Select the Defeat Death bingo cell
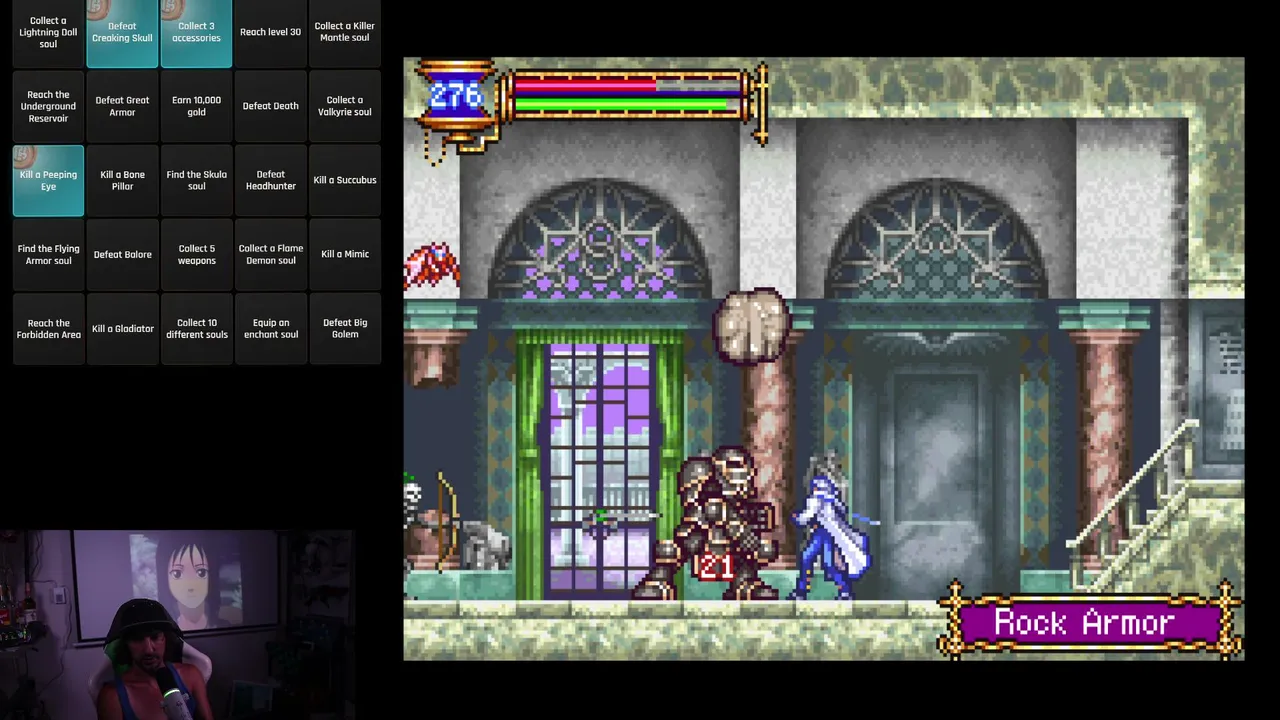The height and width of the screenshot is (720, 1280). point(270,106)
